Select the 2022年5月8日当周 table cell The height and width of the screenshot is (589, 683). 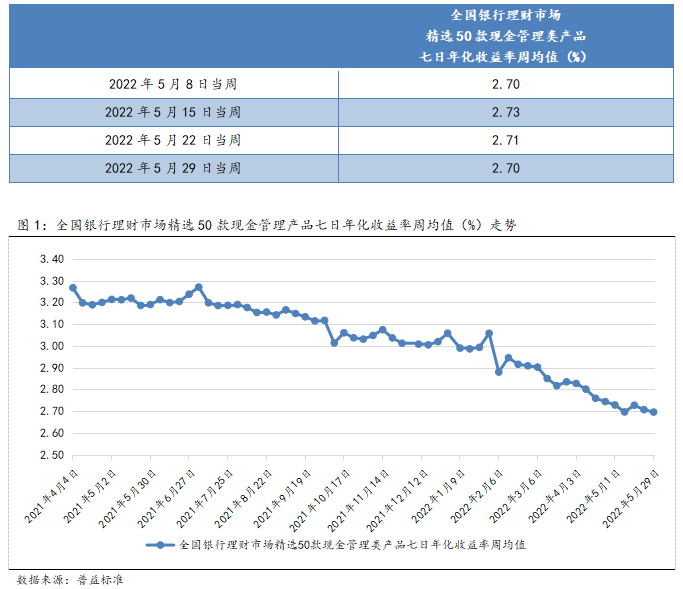click(x=173, y=84)
